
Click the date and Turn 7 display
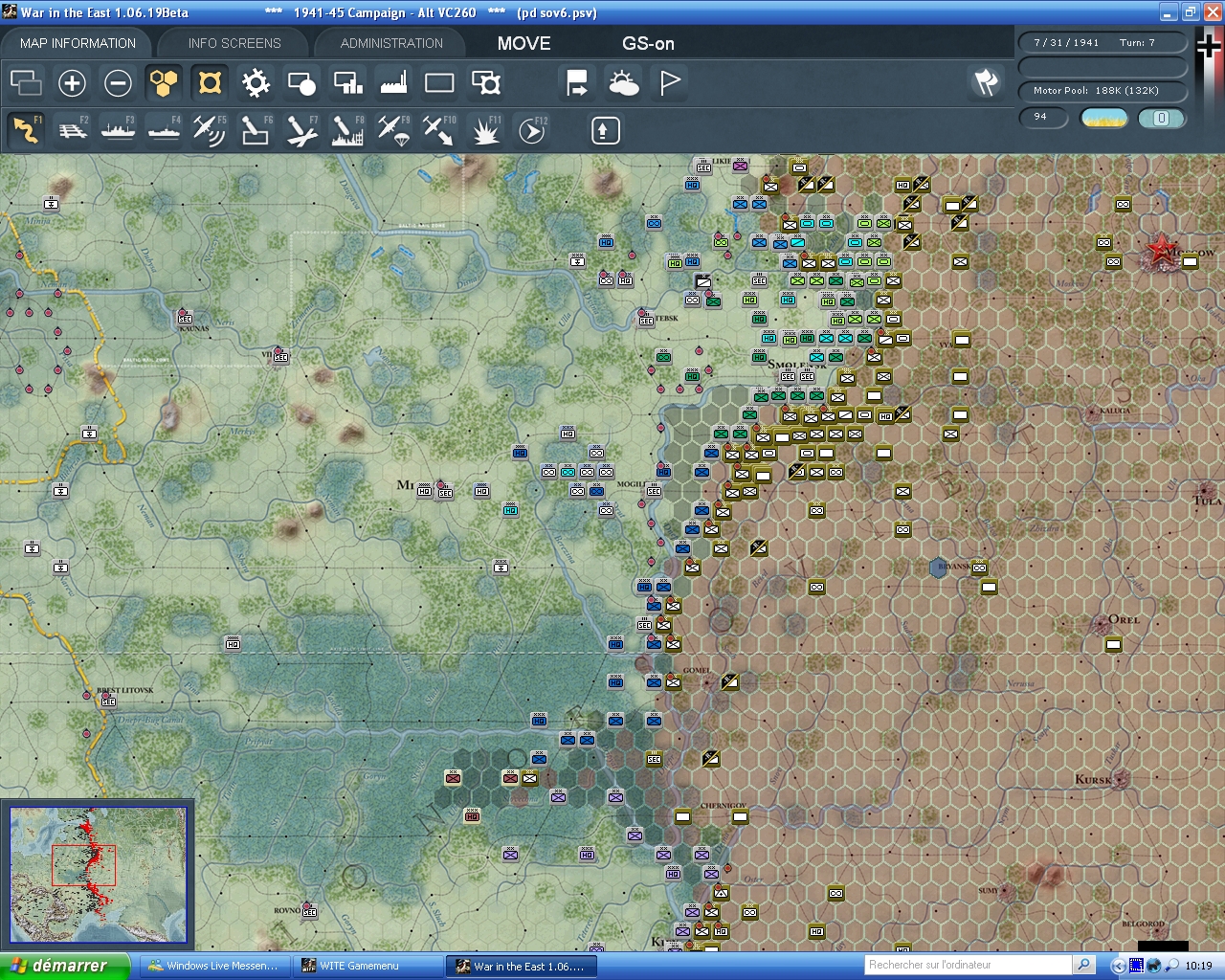point(1102,42)
